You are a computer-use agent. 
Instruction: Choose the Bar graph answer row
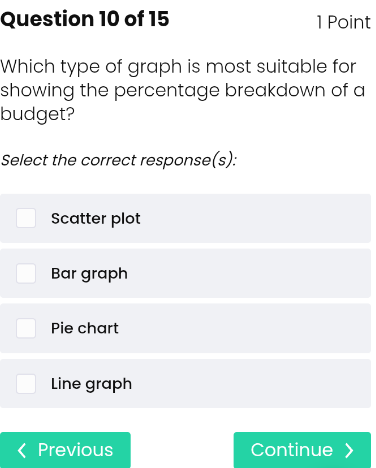pyautogui.click(x=185, y=273)
